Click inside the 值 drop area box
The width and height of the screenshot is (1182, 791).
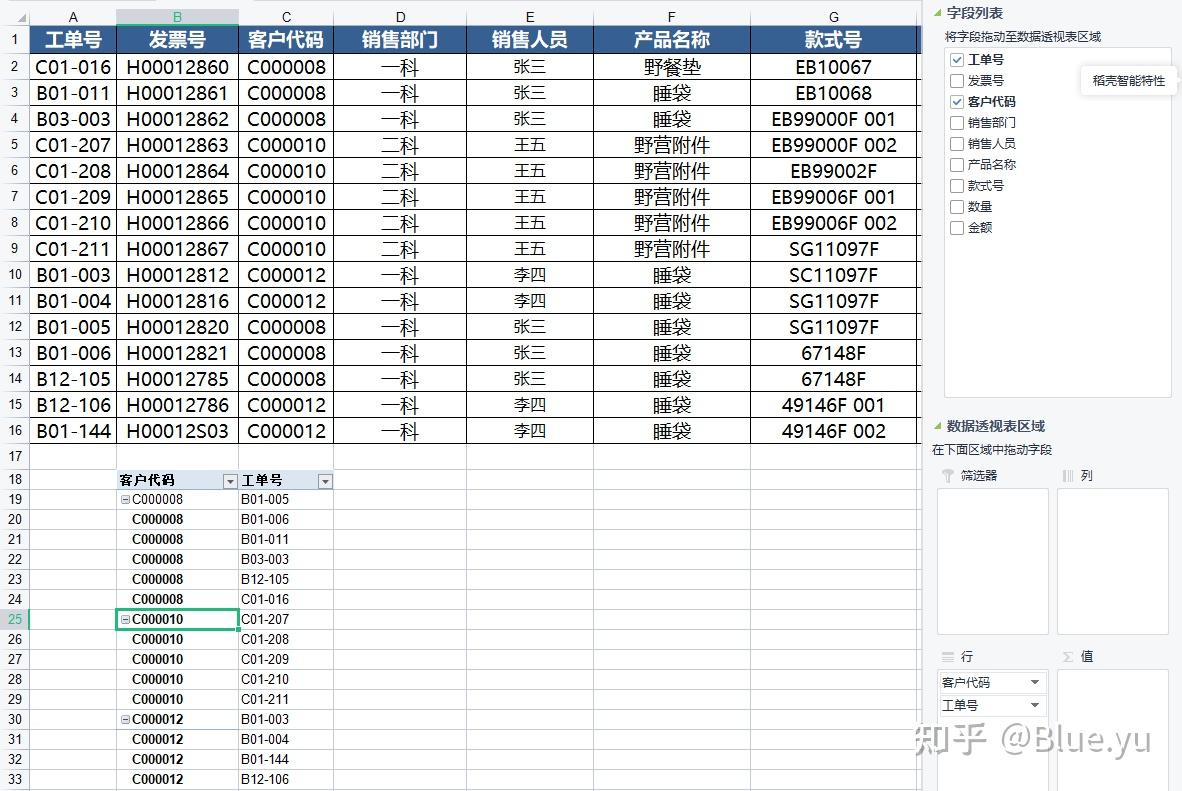point(1113,730)
